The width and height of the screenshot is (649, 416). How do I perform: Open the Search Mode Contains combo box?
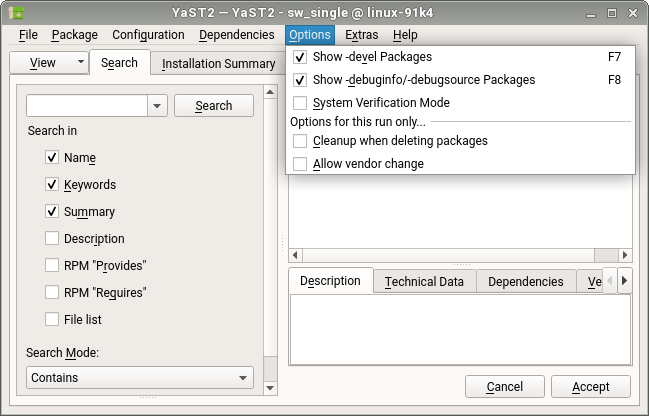click(139, 378)
